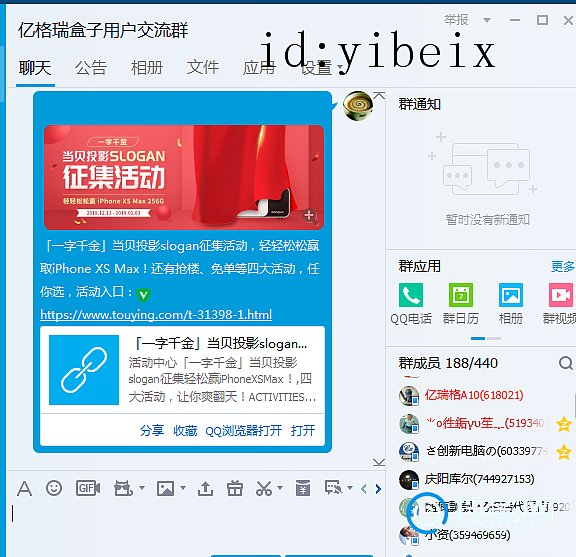Image resolution: width=576 pixels, height=557 pixels.
Task: Show previous toolbar items with left arrow
Action: click(x=364, y=489)
